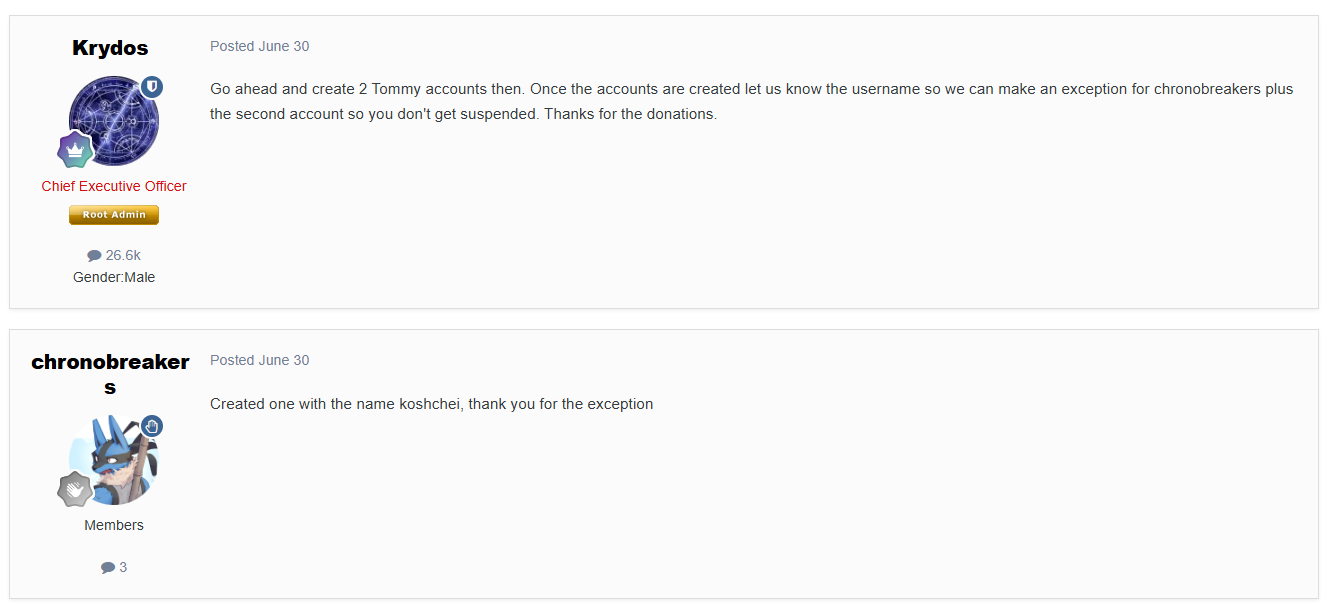Click the reply text mentioning koshchei
The width and height of the screenshot is (1323, 609).
pyautogui.click(x=431, y=404)
